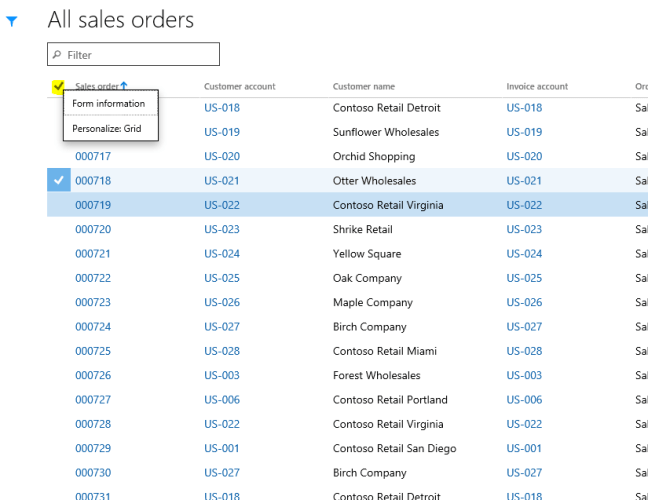This screenshot has height=500, width=648.
Task: Open sales order 000724 link
Action: pos(93,327)
